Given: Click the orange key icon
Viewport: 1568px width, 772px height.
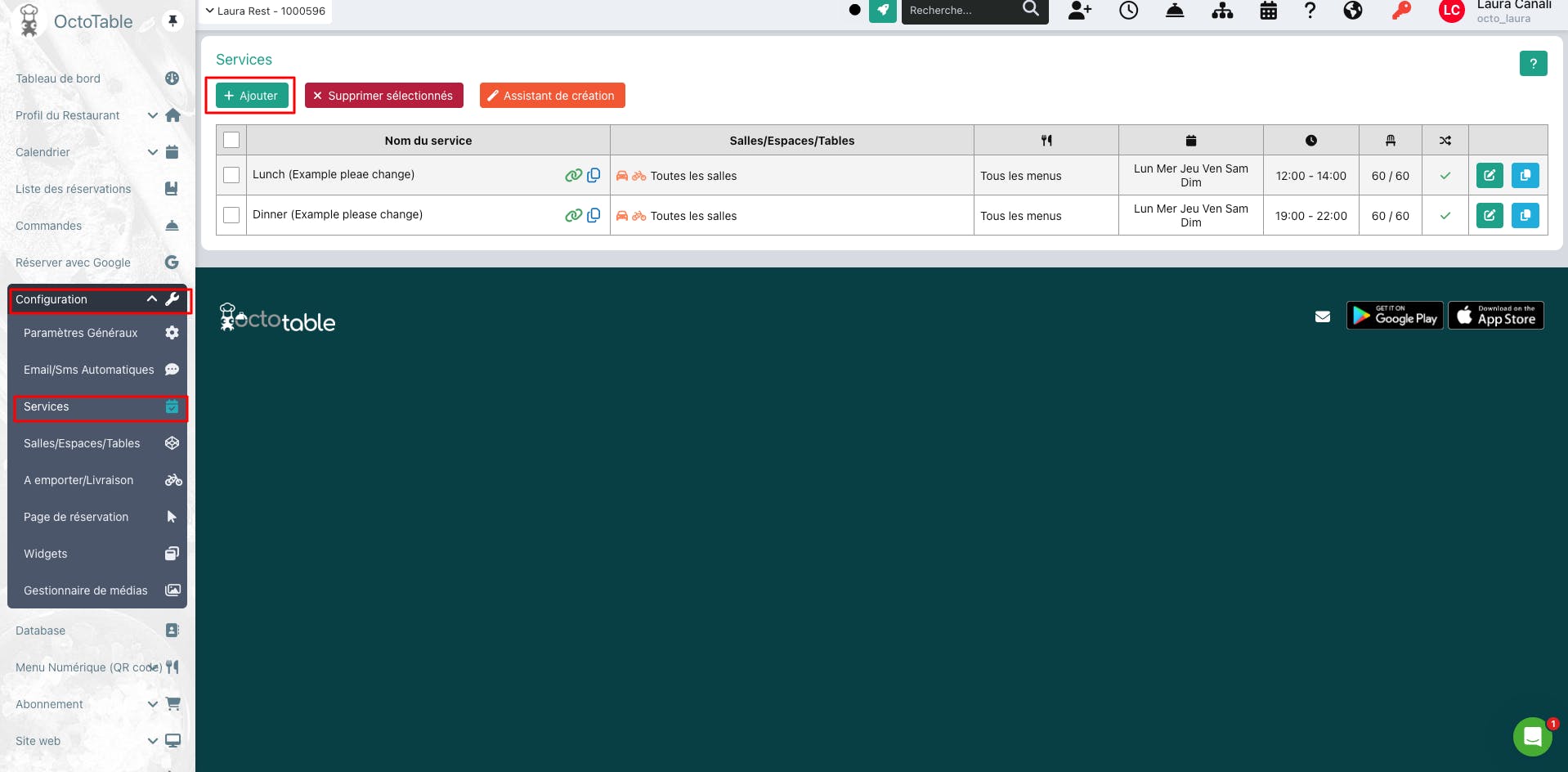Looking at the screenshot, I should click(x=1402, y=11).
